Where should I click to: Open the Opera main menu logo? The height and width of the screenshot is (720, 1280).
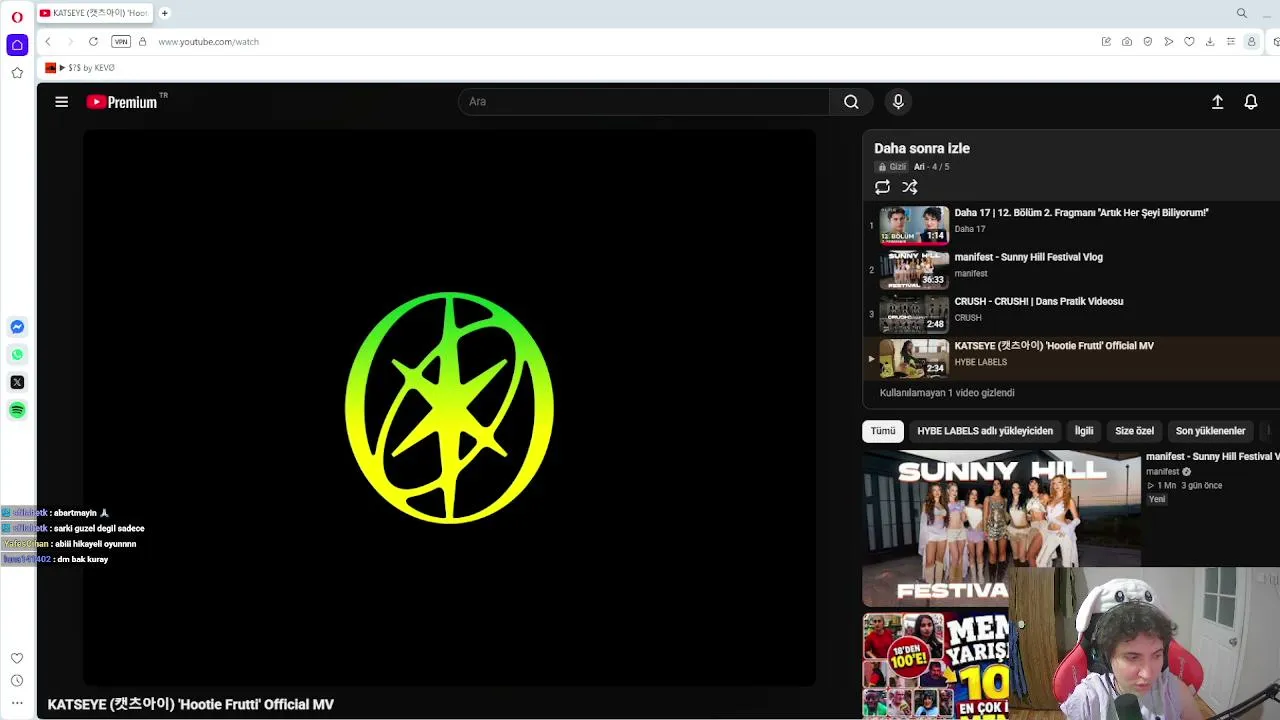tap(17, 17)
